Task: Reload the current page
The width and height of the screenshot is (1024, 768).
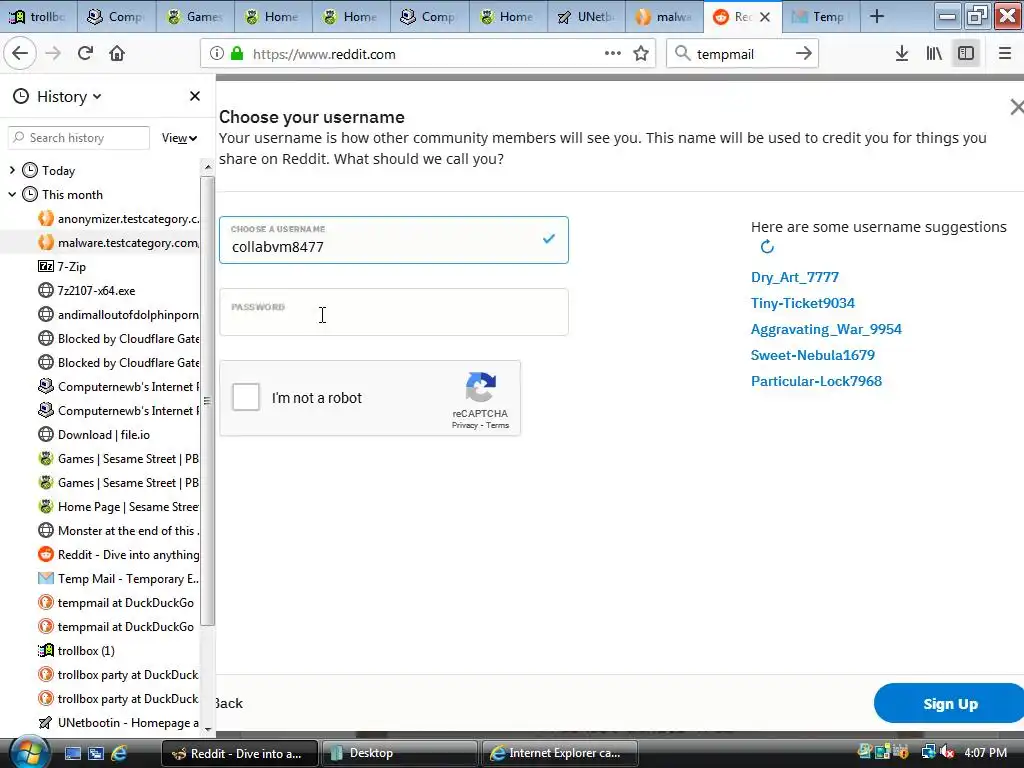Action: point(85,54)
